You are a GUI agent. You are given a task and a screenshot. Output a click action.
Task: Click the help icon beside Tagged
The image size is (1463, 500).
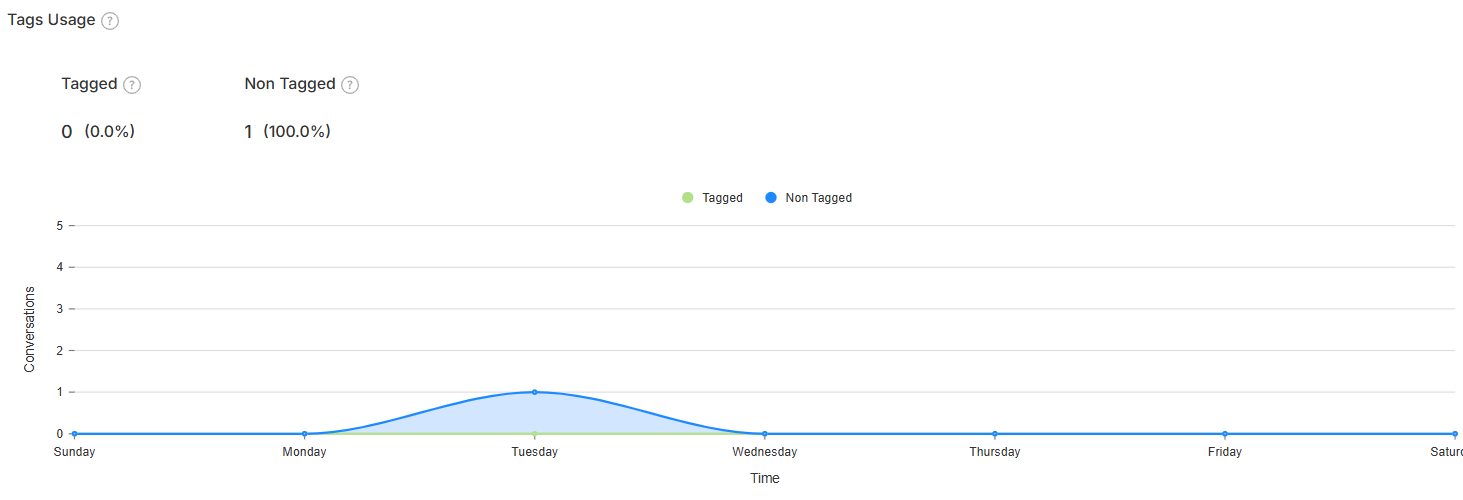click(132, 85)
